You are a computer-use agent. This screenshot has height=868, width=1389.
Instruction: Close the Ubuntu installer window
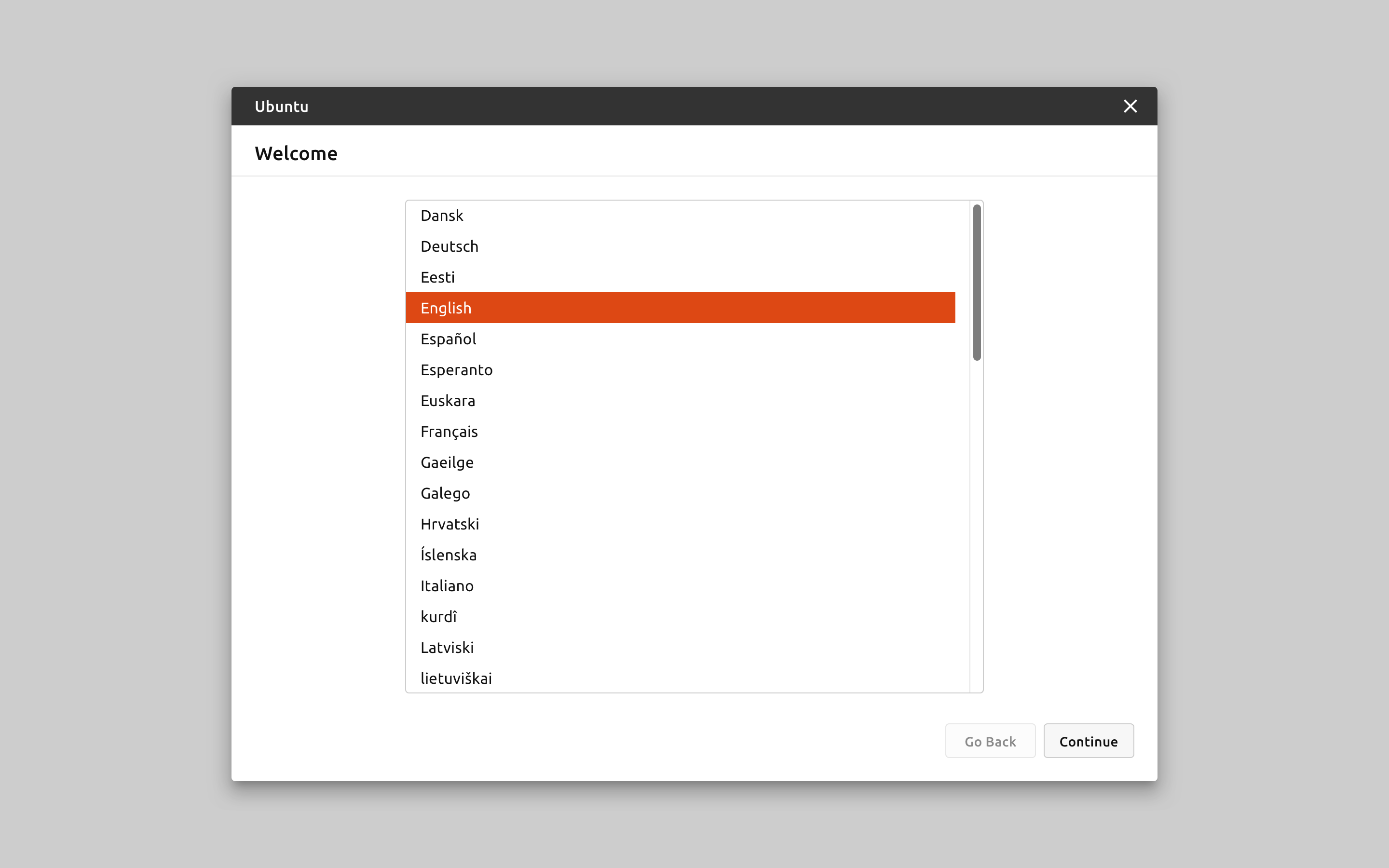coord(1130,106)
